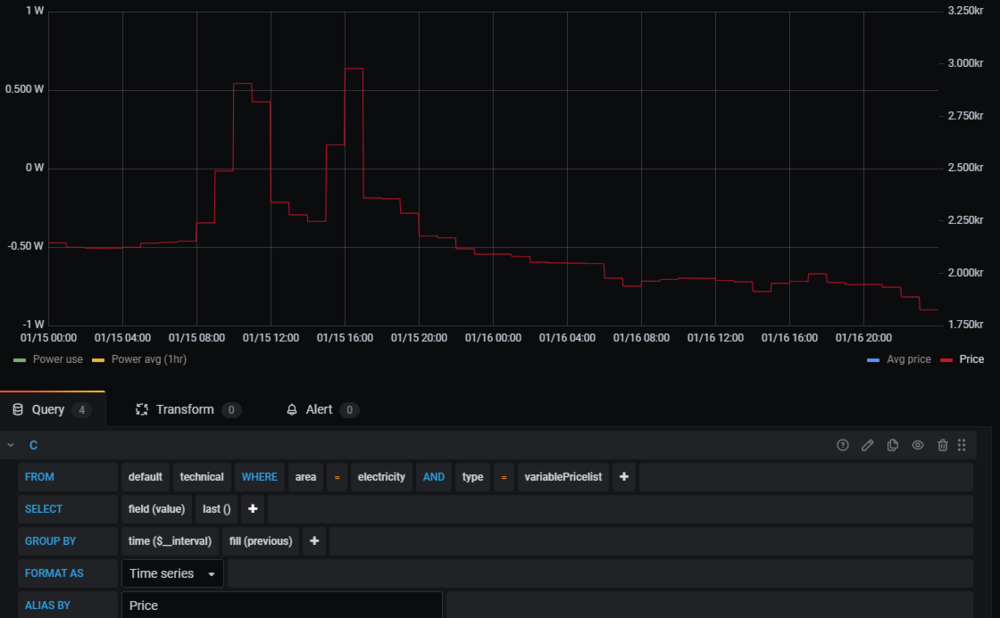Toggle visibility of query C with eye icon
This screenshot has width=1000, height=618.
918,445
